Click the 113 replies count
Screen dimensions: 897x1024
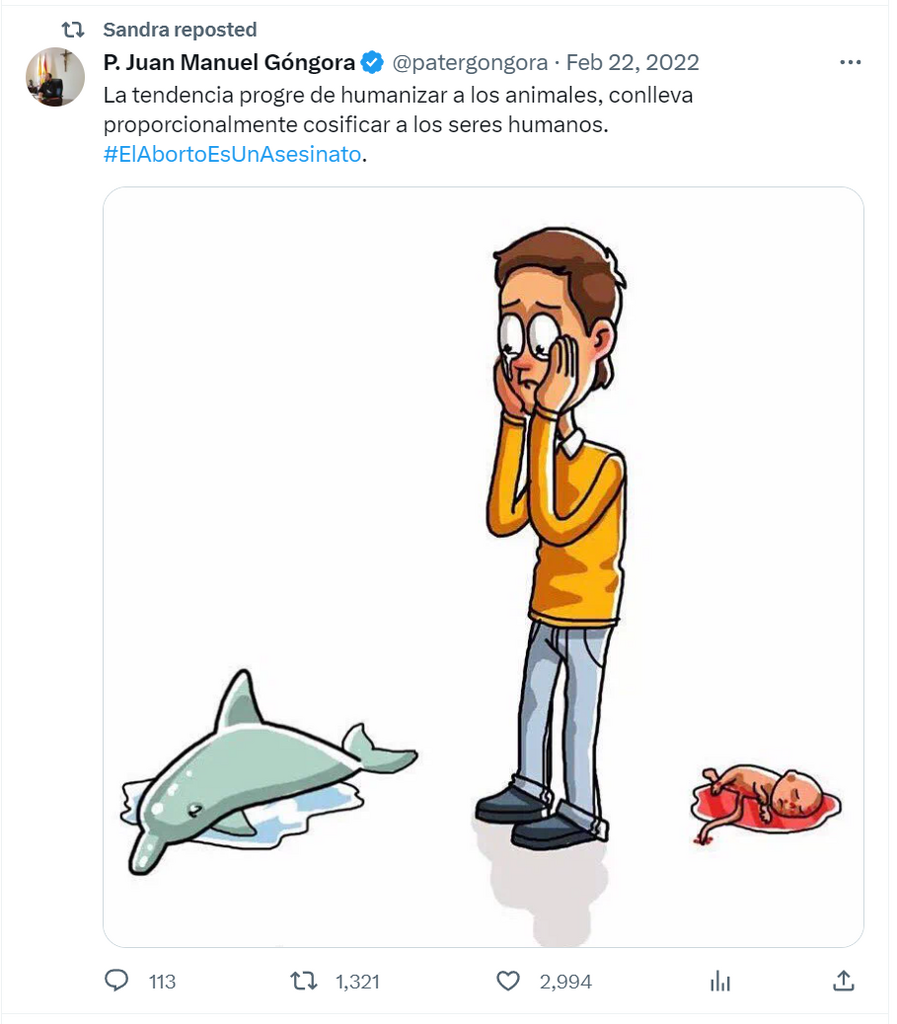tap(162, 982)
